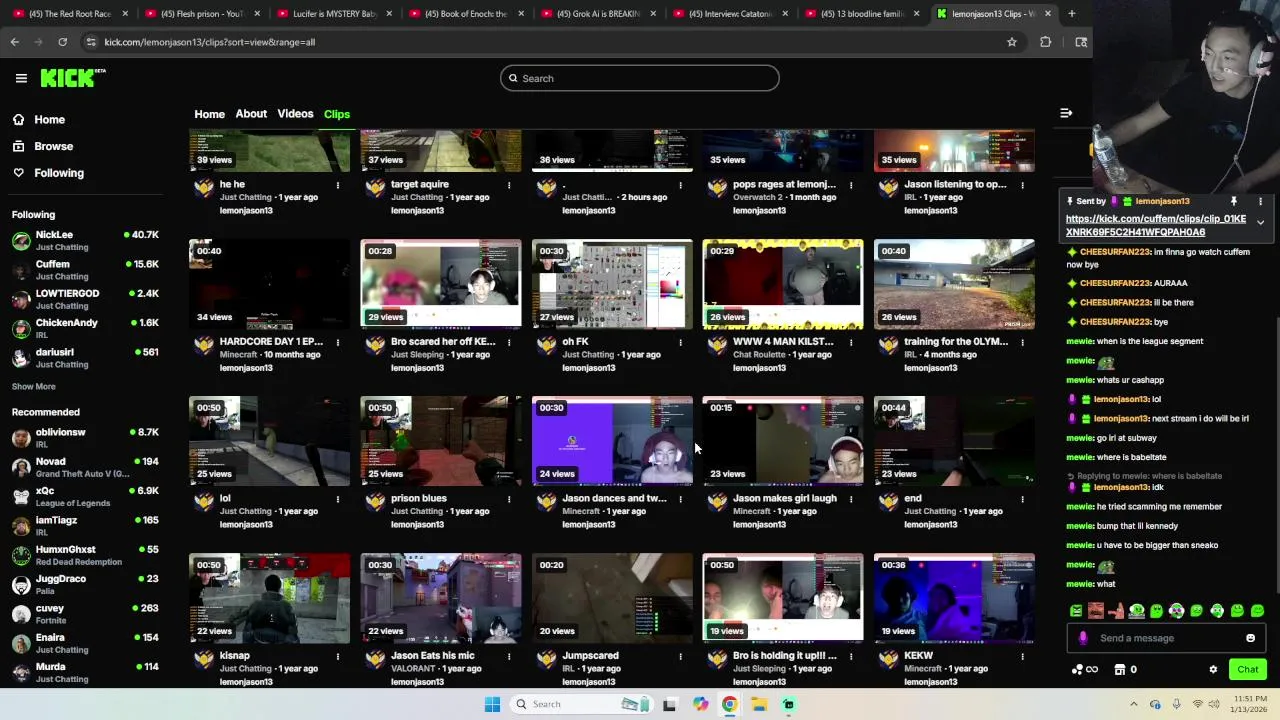Click the purple chat identity badge icon
This screenshot has width=1280, height=720.
pos(1083,638)
